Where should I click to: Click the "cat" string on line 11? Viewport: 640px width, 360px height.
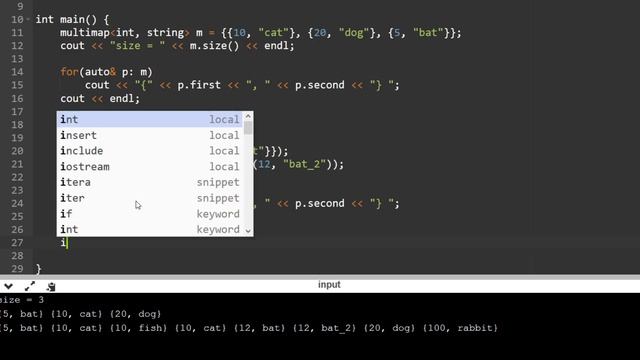click(x=273, y=33)
